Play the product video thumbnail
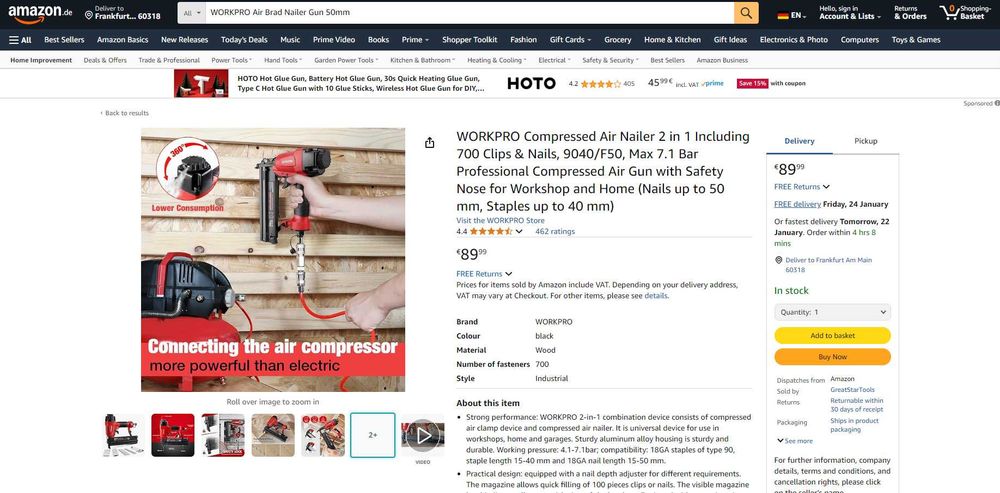Image resolution: width=1000 pixels, height=493 pixels. (x=423, y=435)
